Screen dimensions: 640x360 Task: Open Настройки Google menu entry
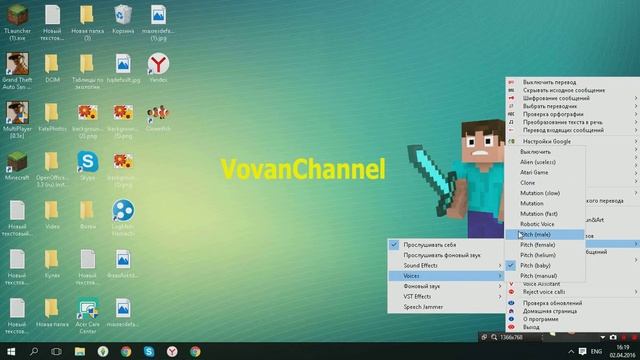coord(572,141)
